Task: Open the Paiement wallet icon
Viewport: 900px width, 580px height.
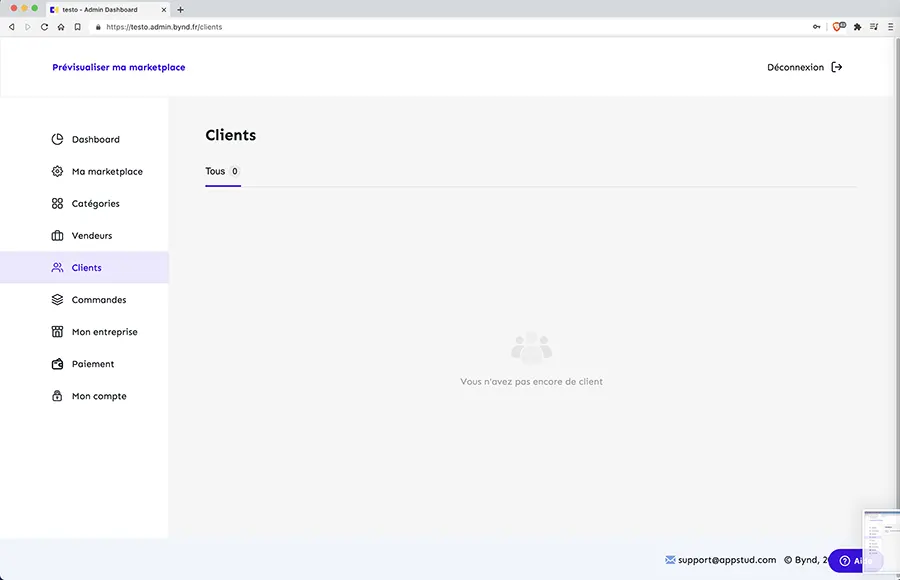Action: 57,364
